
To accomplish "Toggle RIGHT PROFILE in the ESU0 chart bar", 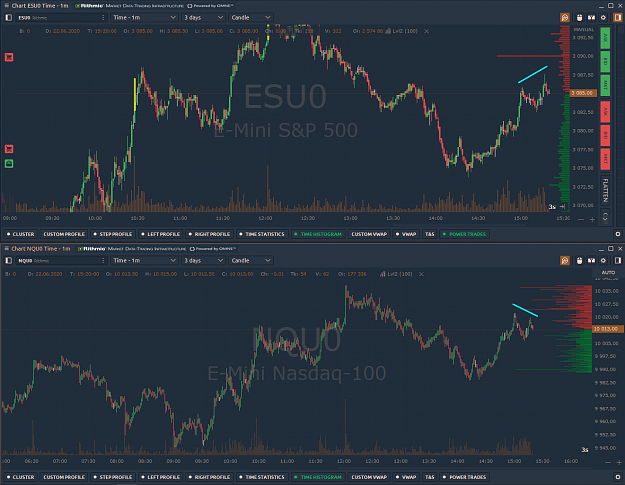I will point(209,234).
